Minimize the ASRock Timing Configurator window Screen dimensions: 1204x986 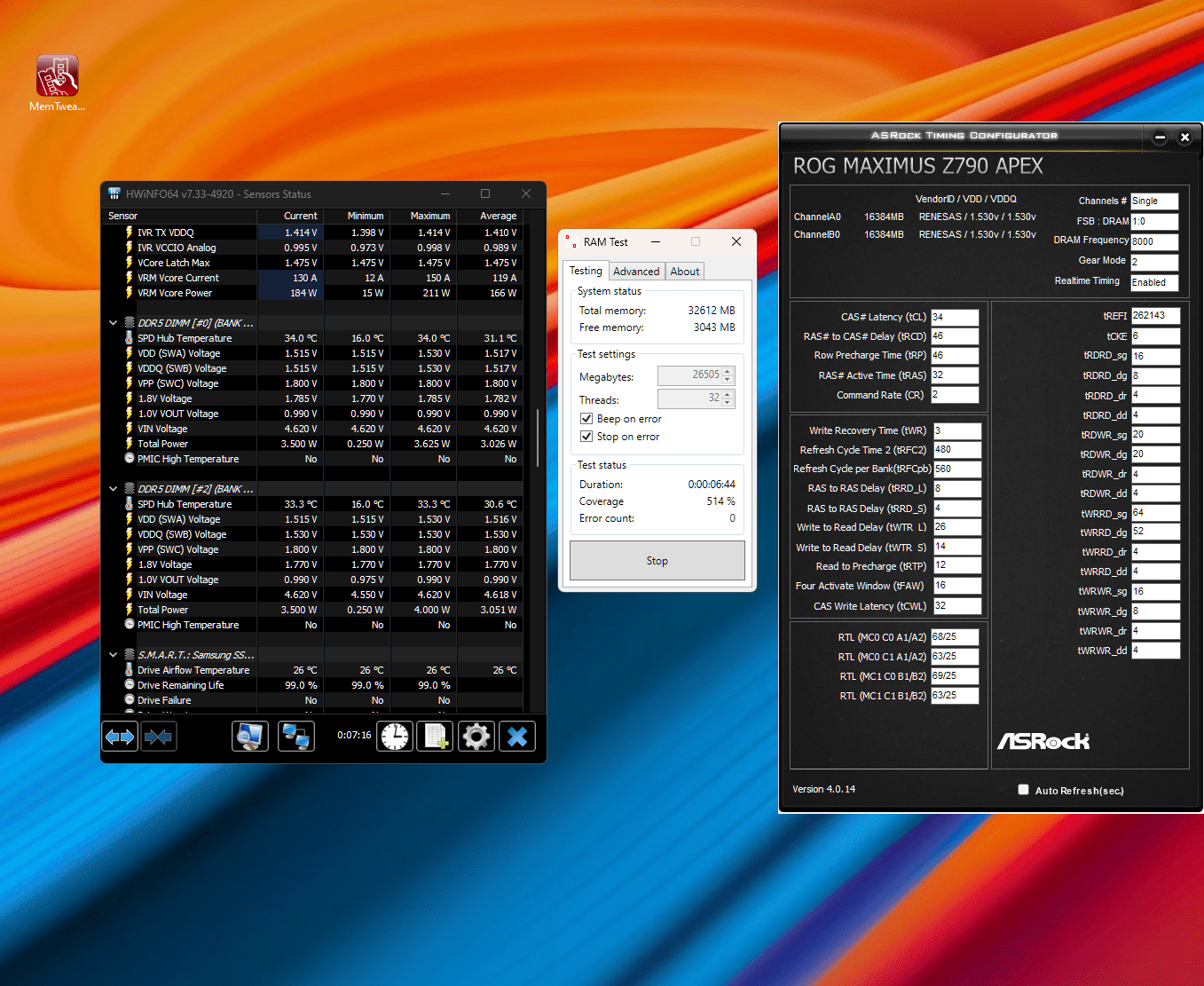[x=1160, y=137]
